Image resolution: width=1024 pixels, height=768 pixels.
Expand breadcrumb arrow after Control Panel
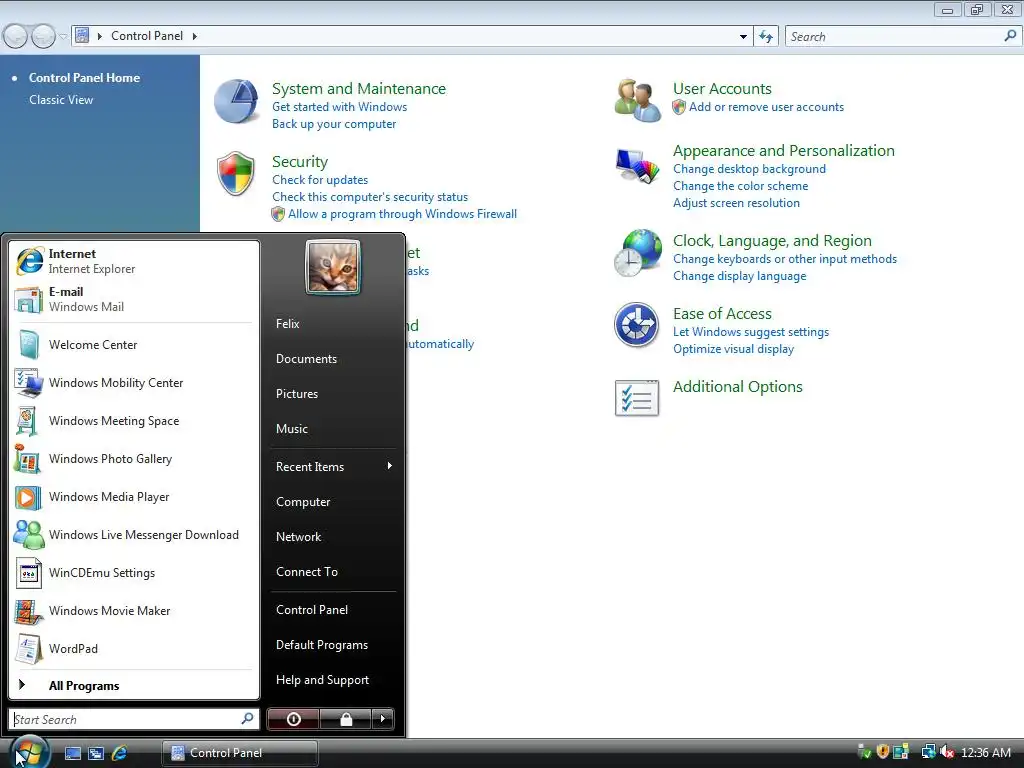click(195, 36)
